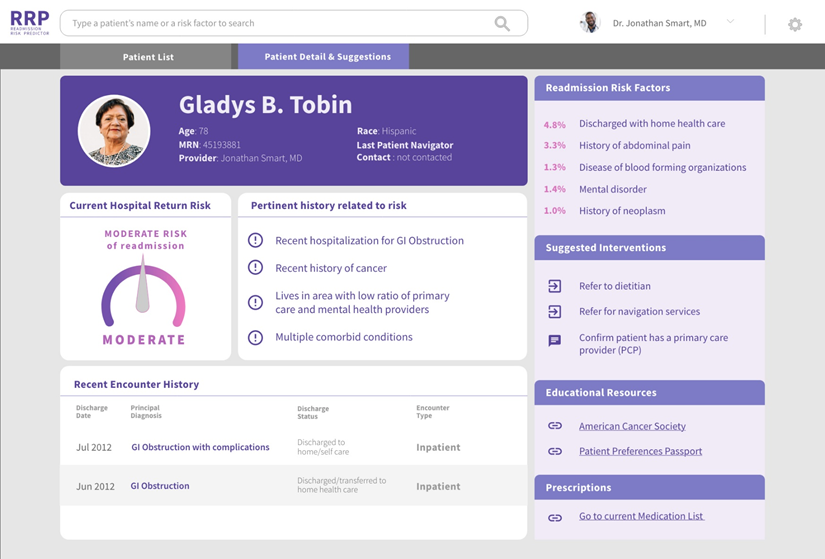This screenshot has height=559, width=825.
Task: Click into the patient name search field
Action: [294, 23]
